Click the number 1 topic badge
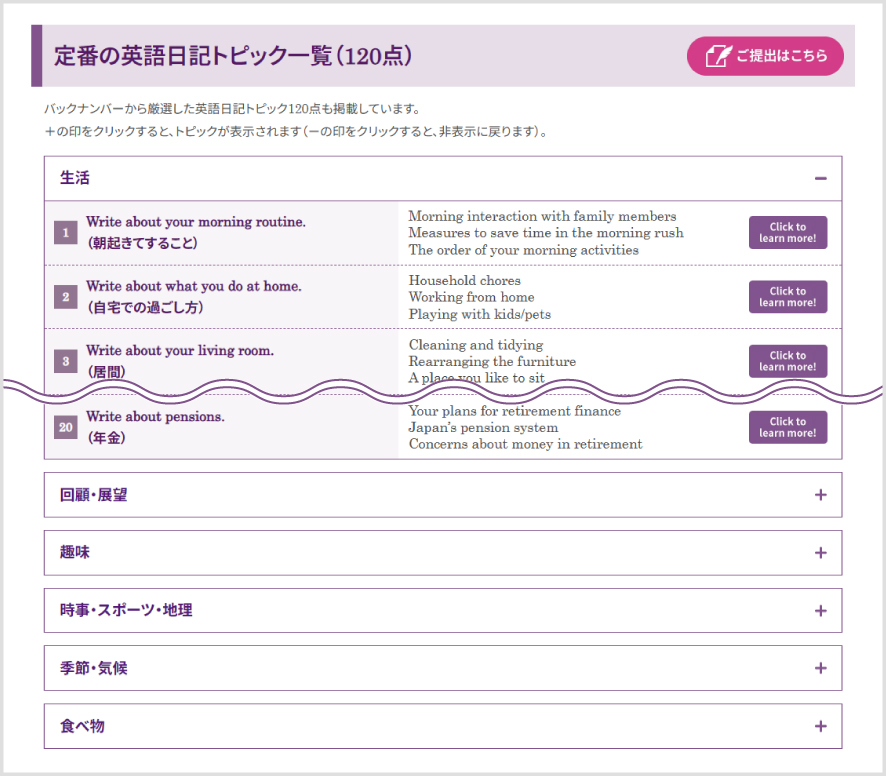Screen dimensions: 886x776 [65, 233]
